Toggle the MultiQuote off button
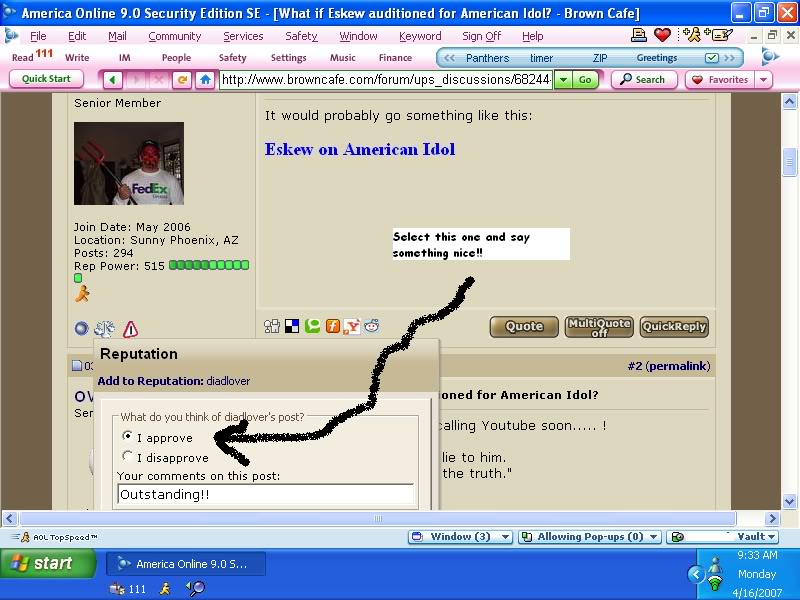 (599, 327)
